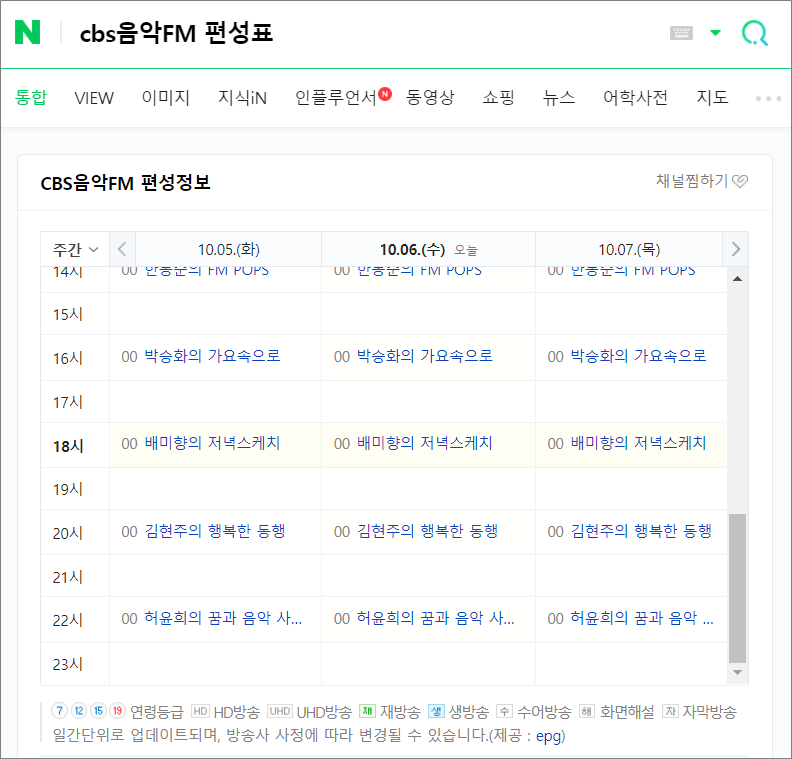Click the schedule scrollbar down arrow

(x=737, y=673)
